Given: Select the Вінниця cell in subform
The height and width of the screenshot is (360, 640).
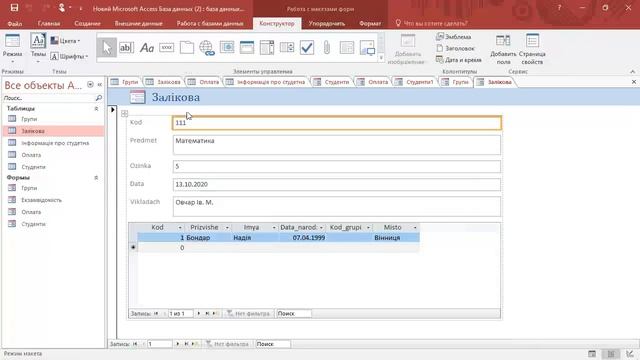Looking at the screenshot, I should click(396, 238).
